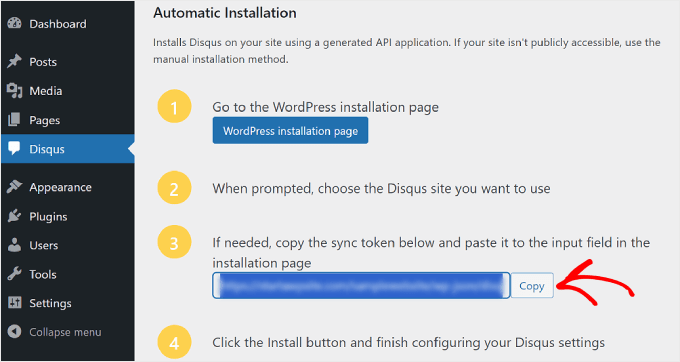Screen dimensions: 680x362
Task: Click the Disqus speech bubble icon
Action: click(14, 149)
